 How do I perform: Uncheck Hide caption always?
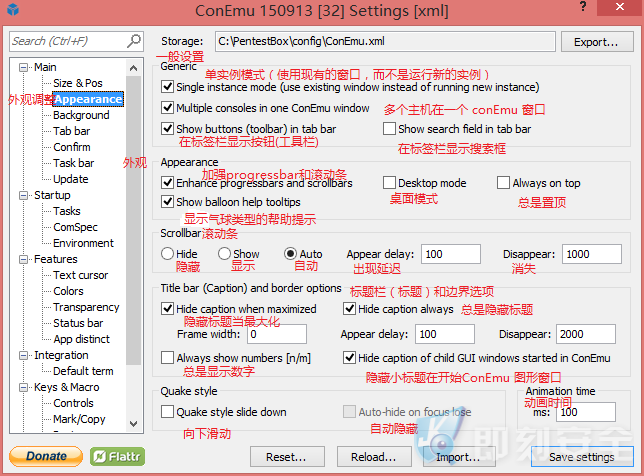(x=349, y=308)
